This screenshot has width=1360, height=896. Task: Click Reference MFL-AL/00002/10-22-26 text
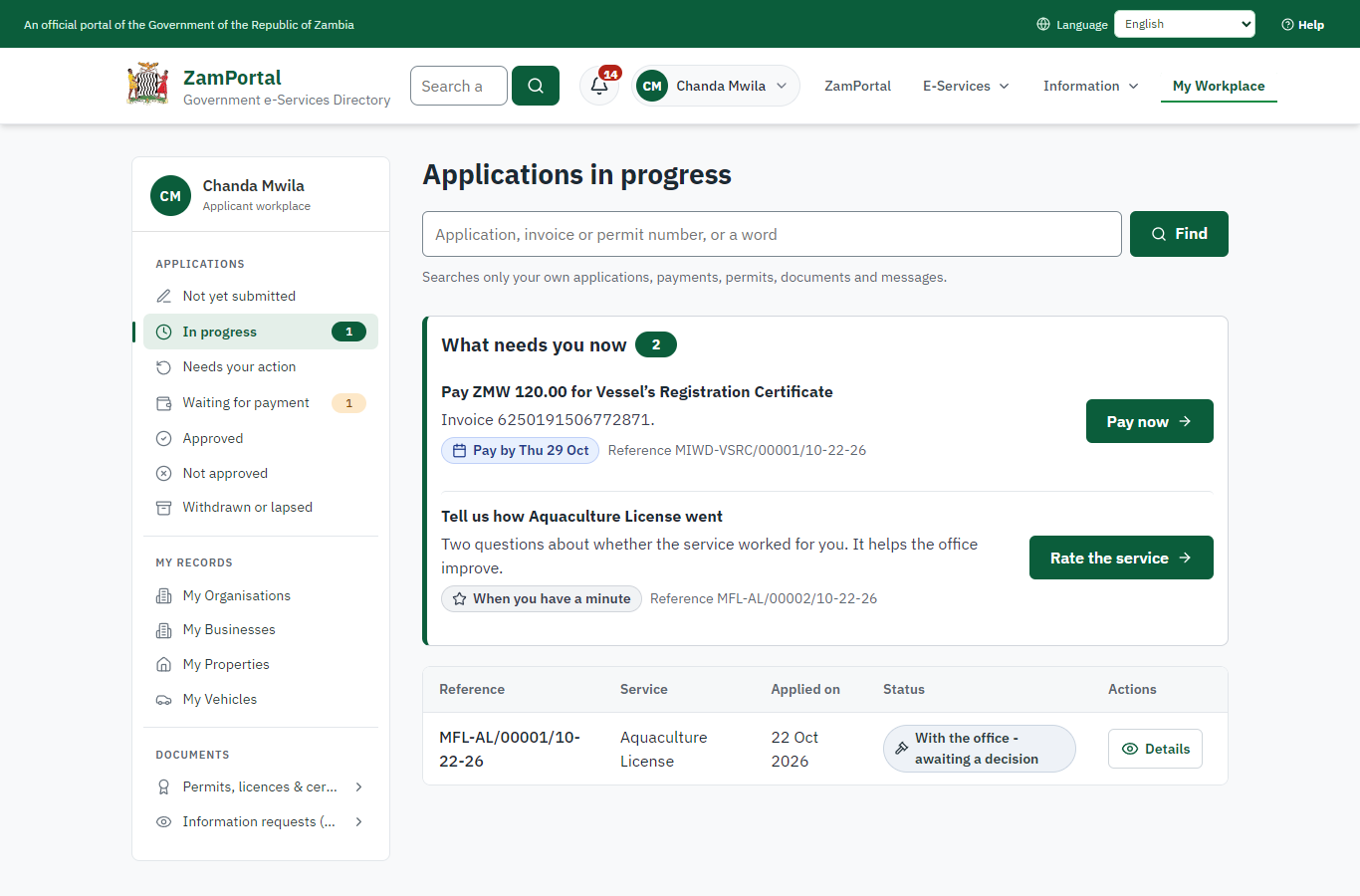pos(764,598)
